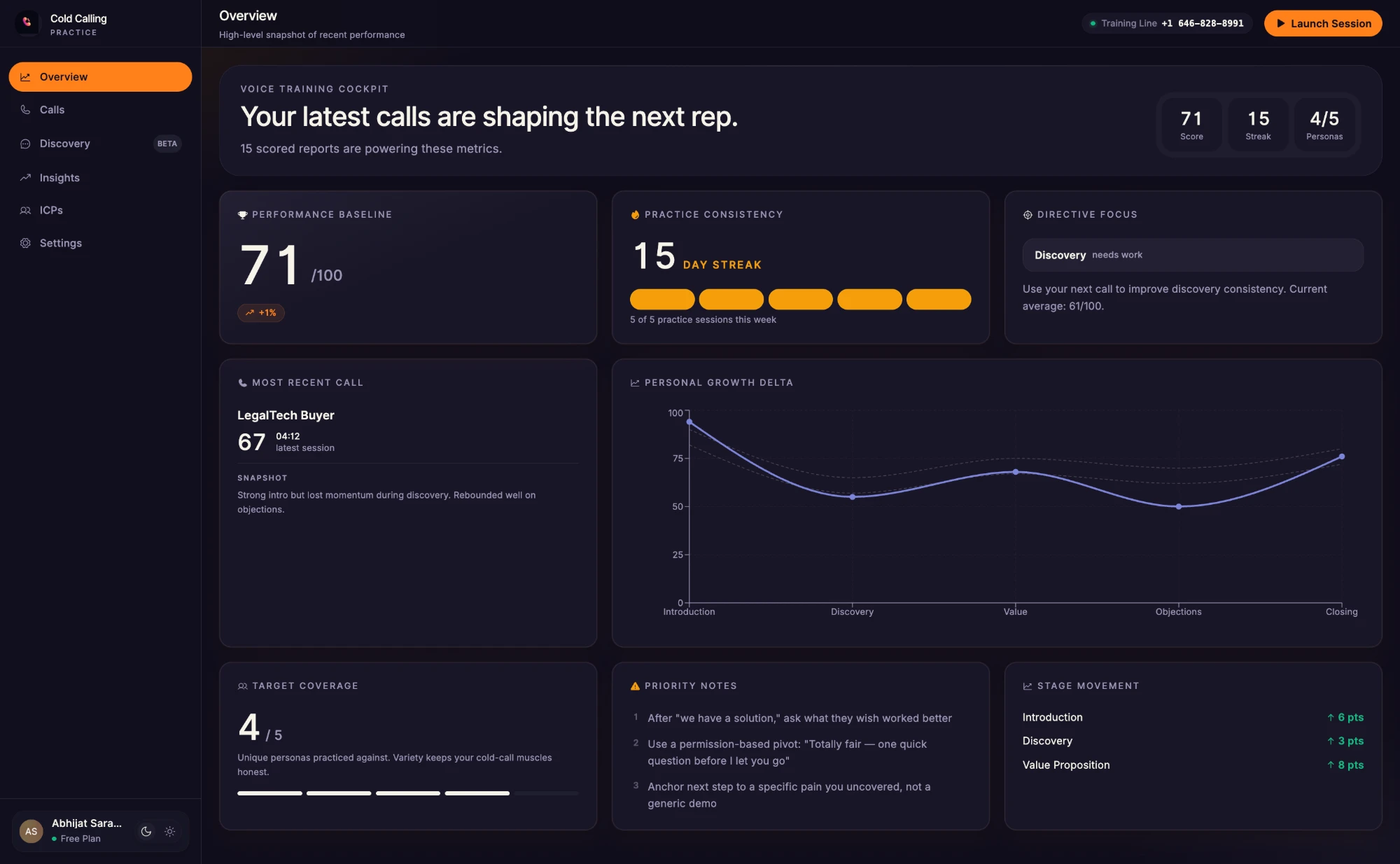Click the AS user avatar
1400x864 pixels.
[x=31, y=832]
